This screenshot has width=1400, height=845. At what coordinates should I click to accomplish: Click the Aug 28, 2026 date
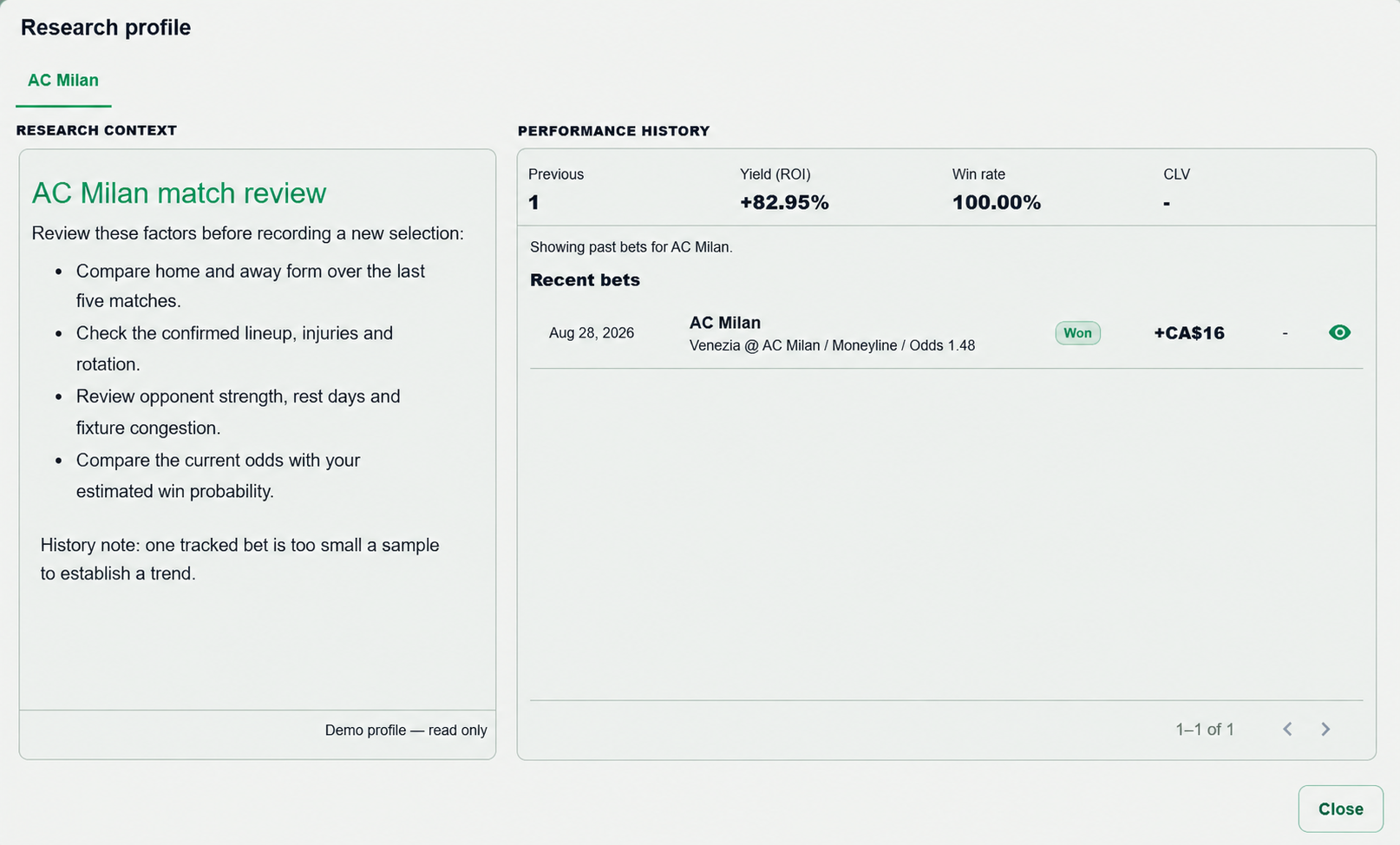pyautogui.click(x=592, y=333)
